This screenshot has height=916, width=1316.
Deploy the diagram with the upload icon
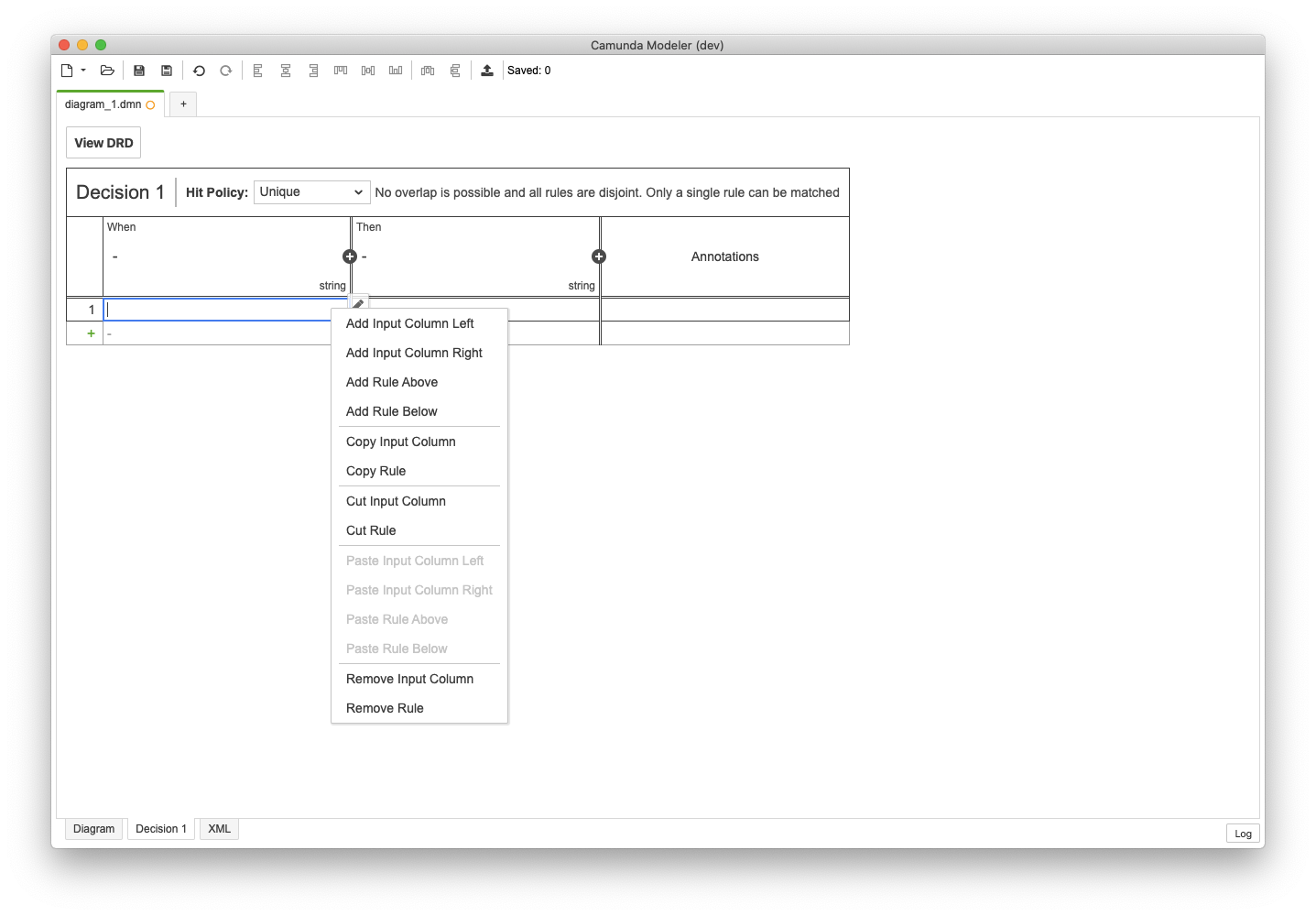486,70
